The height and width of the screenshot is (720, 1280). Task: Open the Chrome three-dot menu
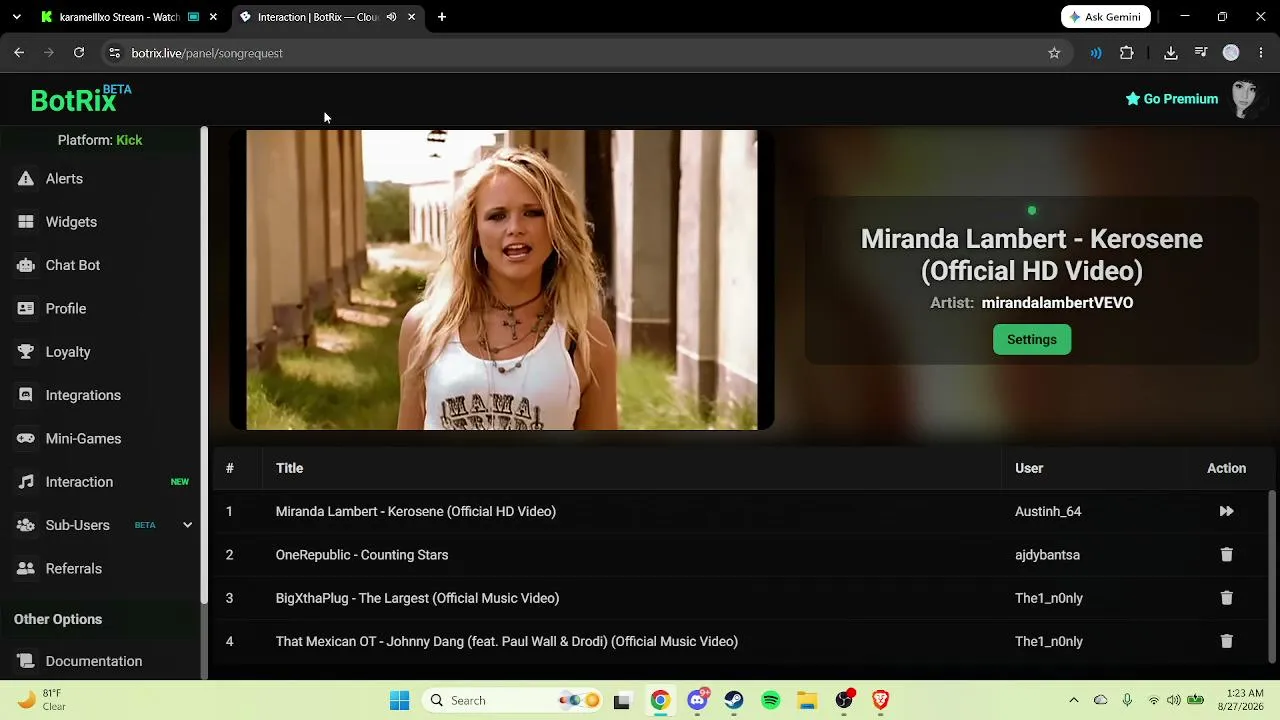(x=1261, y=53)
